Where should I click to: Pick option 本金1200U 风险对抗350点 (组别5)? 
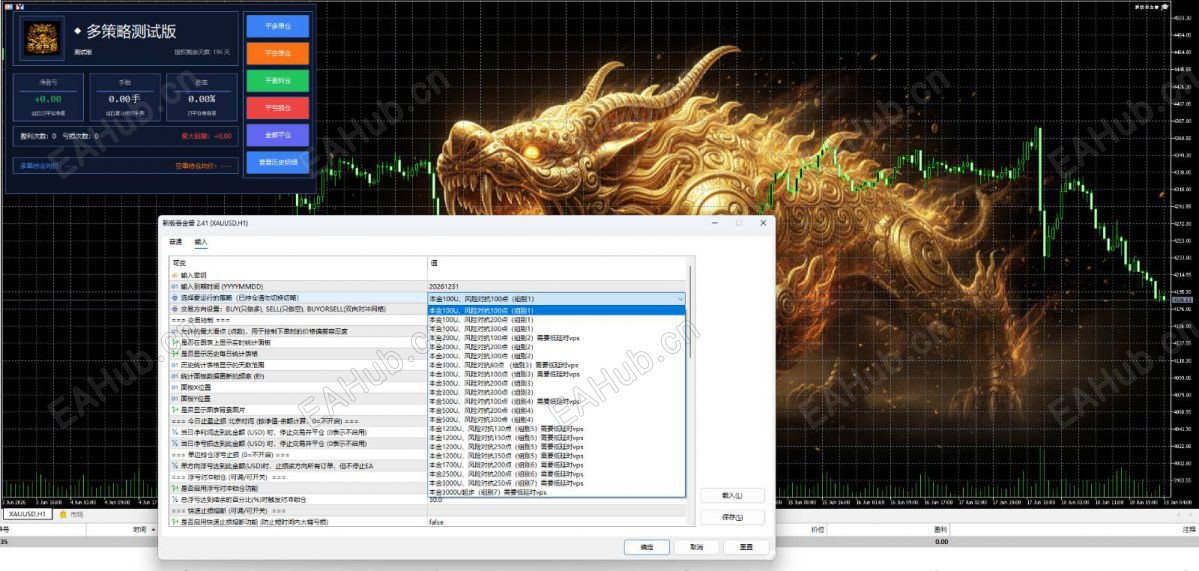(557, 456)
